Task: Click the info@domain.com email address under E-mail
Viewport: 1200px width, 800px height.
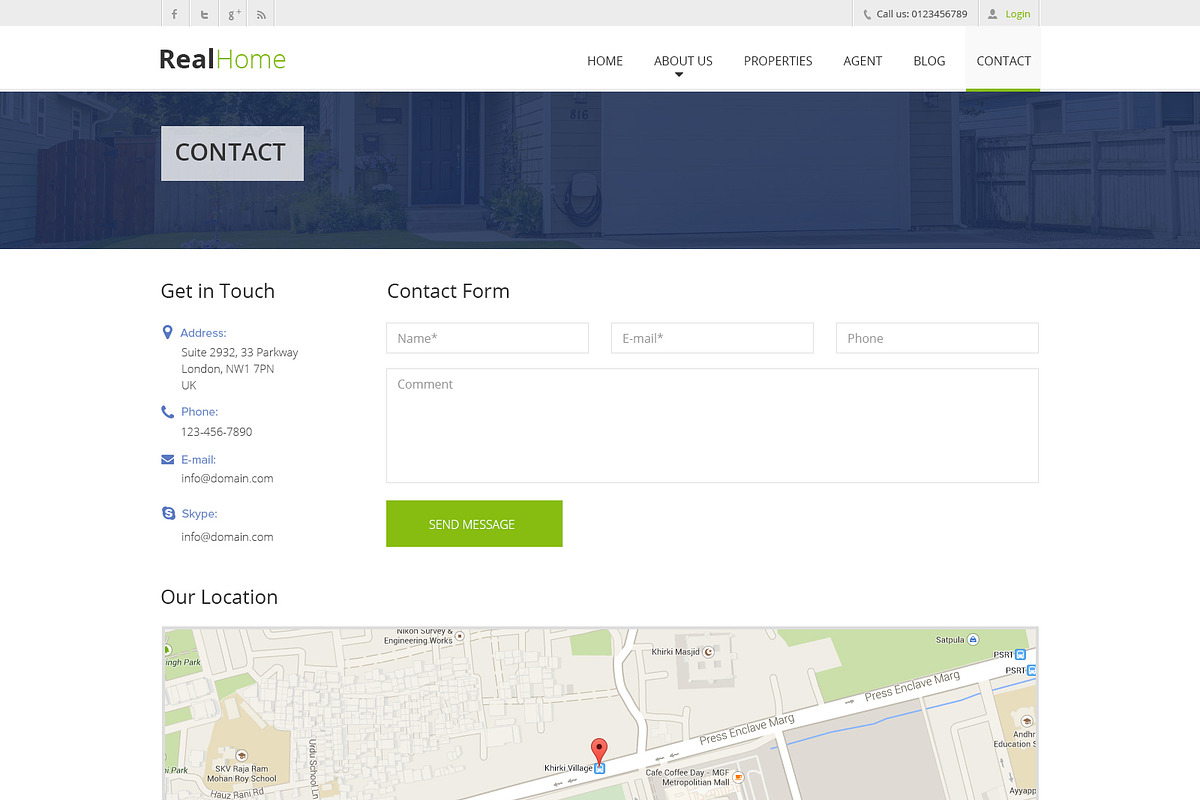Action: [227, 478]
